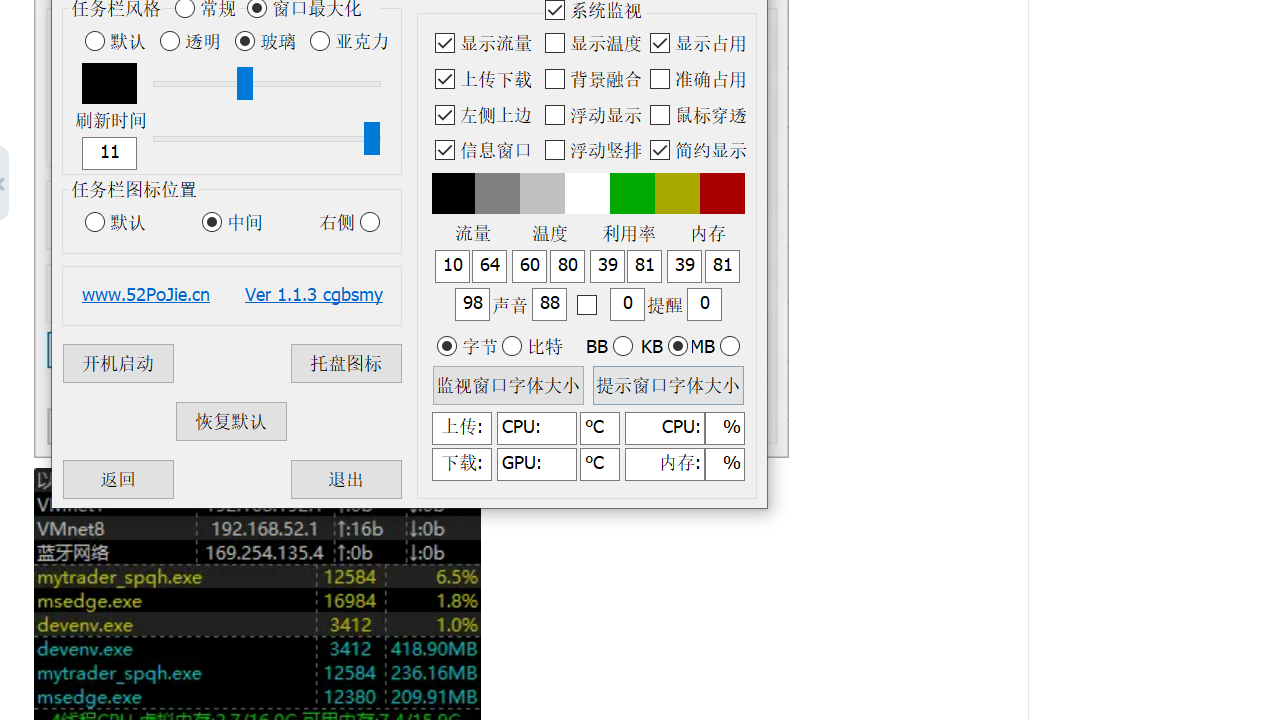This screenshot has width=1280, height=720.
Task: Click the 刷新时间 input showing 11
Action: pyautogui.click(x=109, y=153)
